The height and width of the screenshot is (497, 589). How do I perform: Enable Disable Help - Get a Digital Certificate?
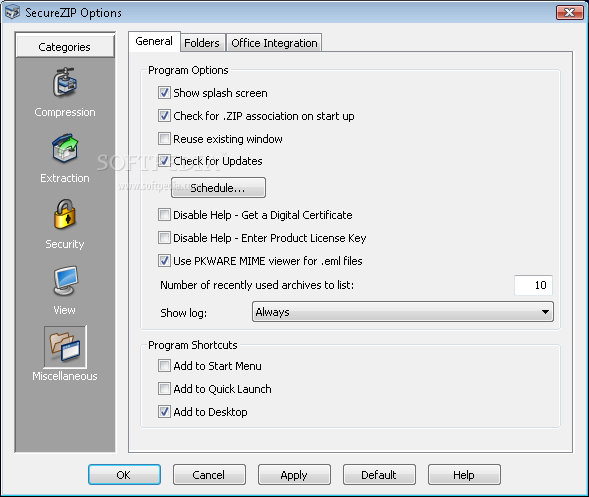click(x=164, y=215)
